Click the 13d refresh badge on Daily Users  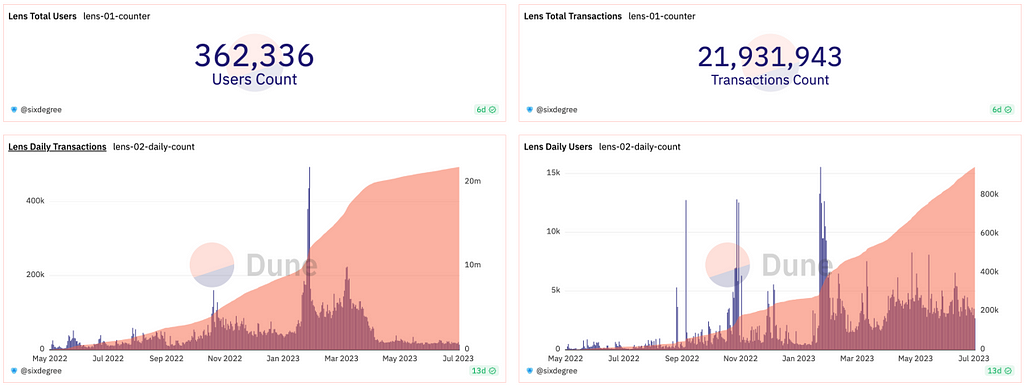(x=1000, y=371)
